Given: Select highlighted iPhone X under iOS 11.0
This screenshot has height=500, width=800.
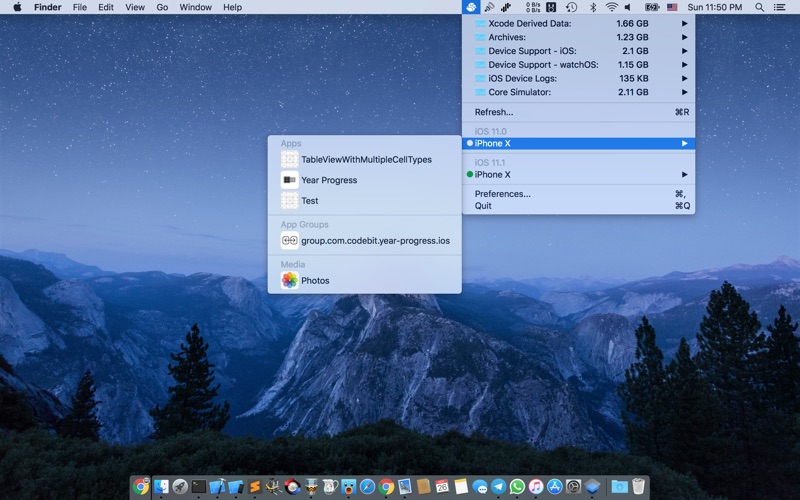Looking at the screenshot, I should coord(579,143).
